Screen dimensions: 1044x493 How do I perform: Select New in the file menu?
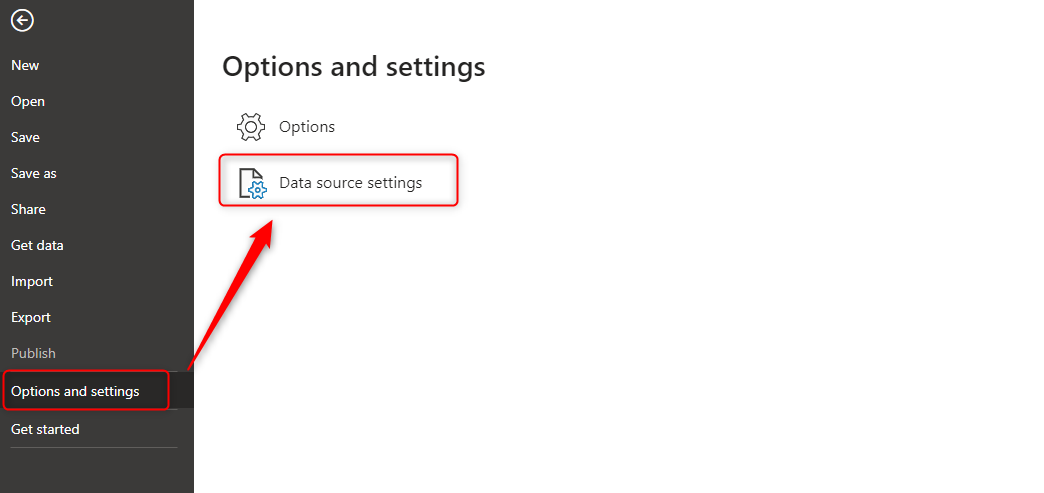pyautogui.click(x=25, y=65)
